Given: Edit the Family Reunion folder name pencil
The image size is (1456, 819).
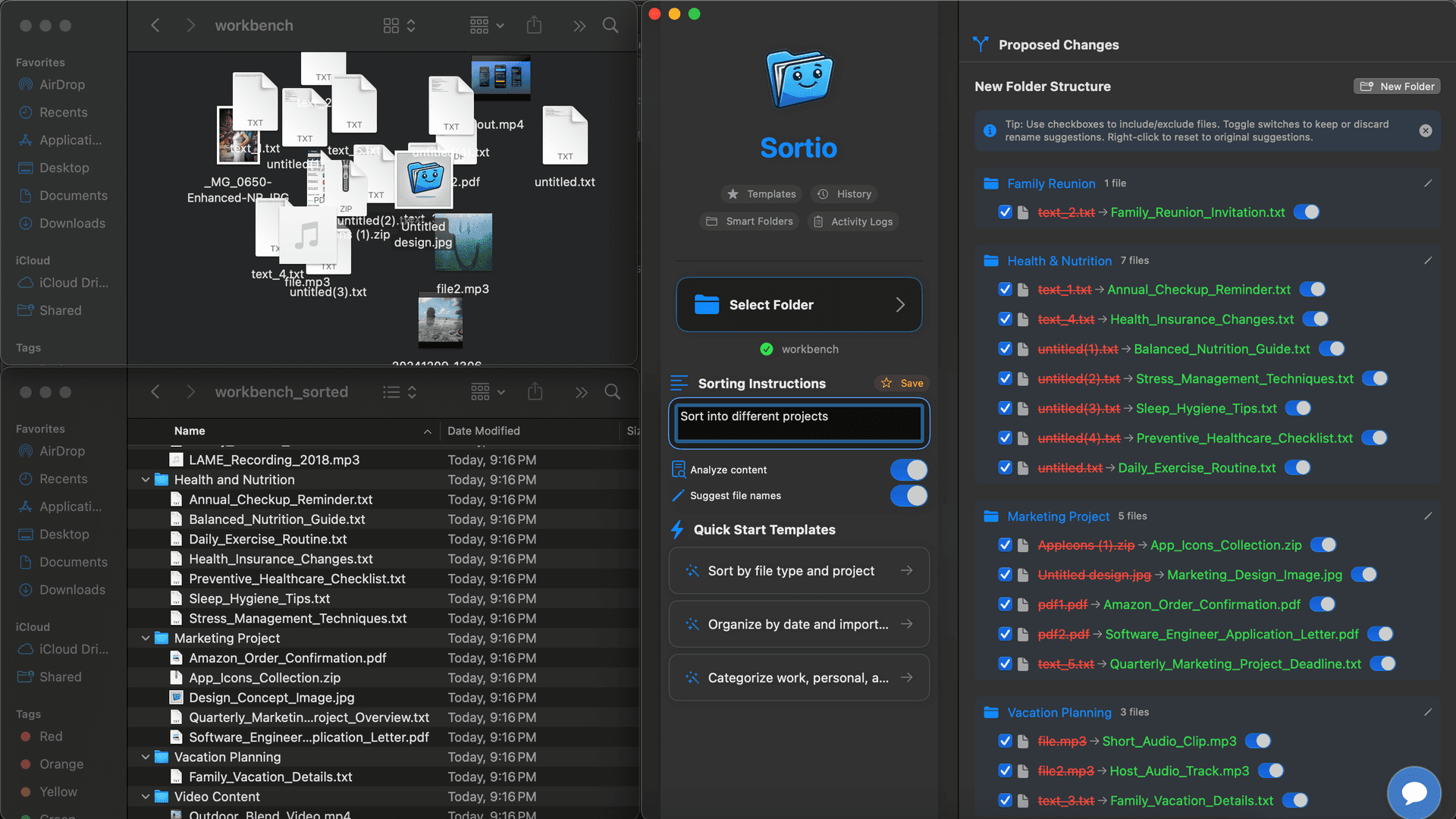Looking at the screenshot, I should point(1428,183).
